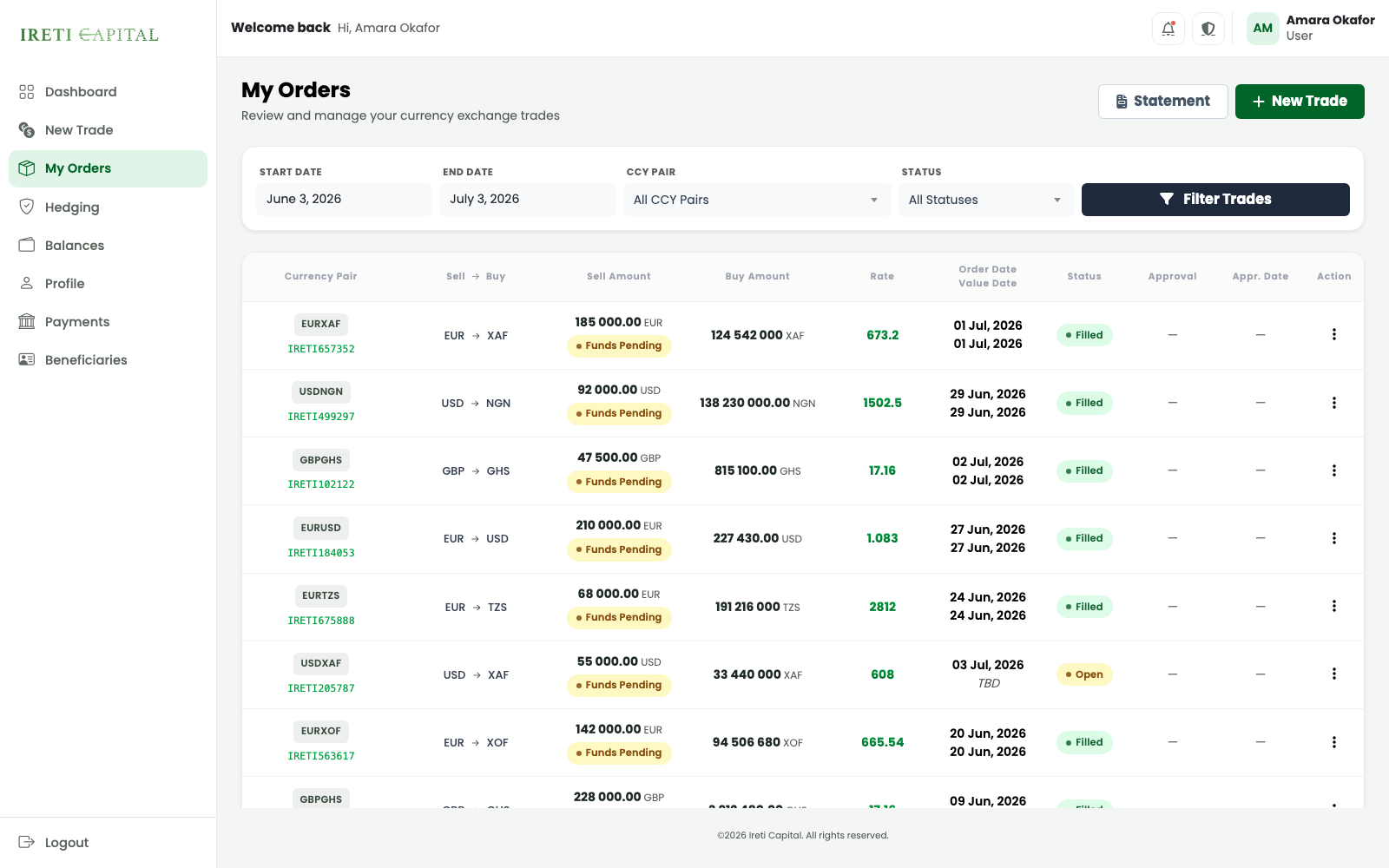1389x868 pixels.
Task: Click the GBPGHS pair tag for IRETI102122
Action: (321, 460)
